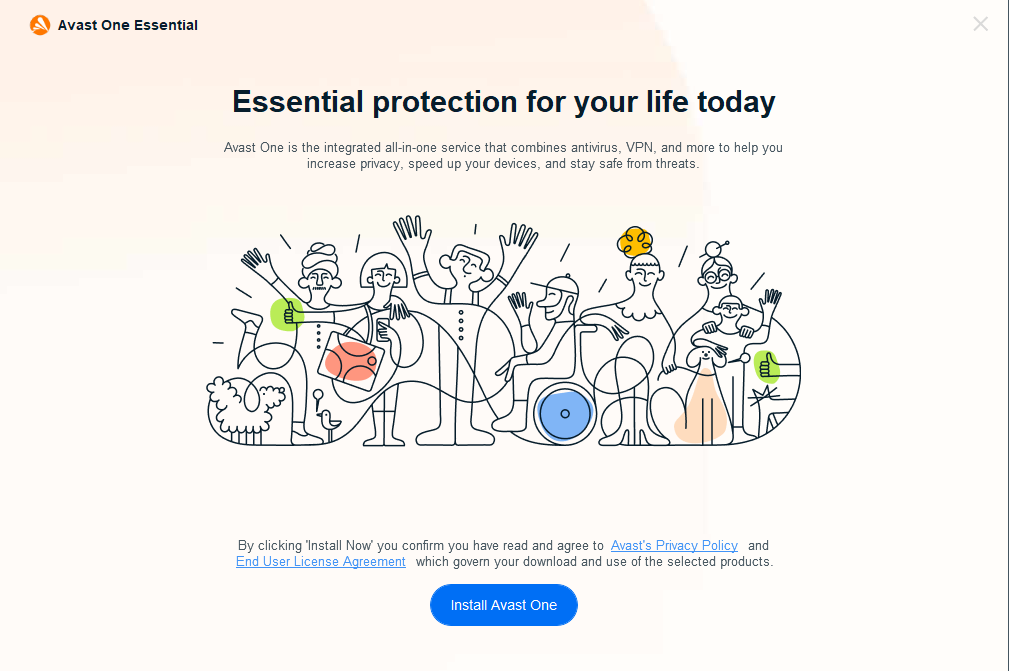This screenshot has height=671, width=1009.
Task: Click the small bird on thin legs
Action: click(328, 422)
